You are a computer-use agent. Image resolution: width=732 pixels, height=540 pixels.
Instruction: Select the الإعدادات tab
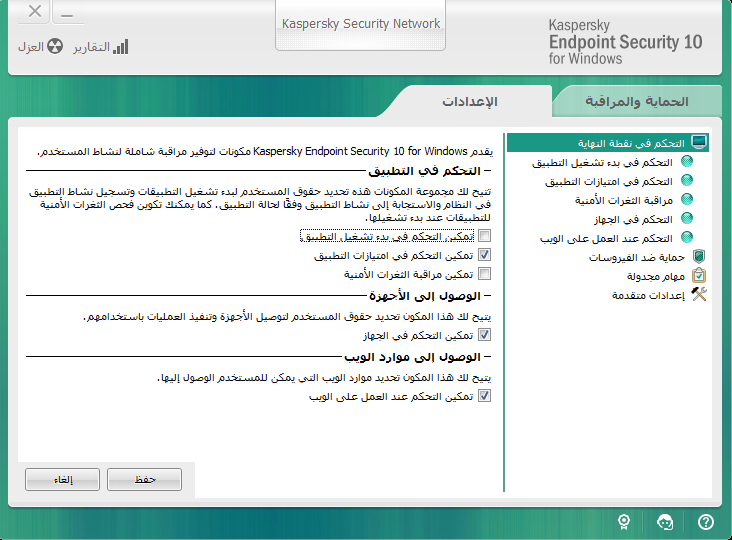tap(470, 101)
